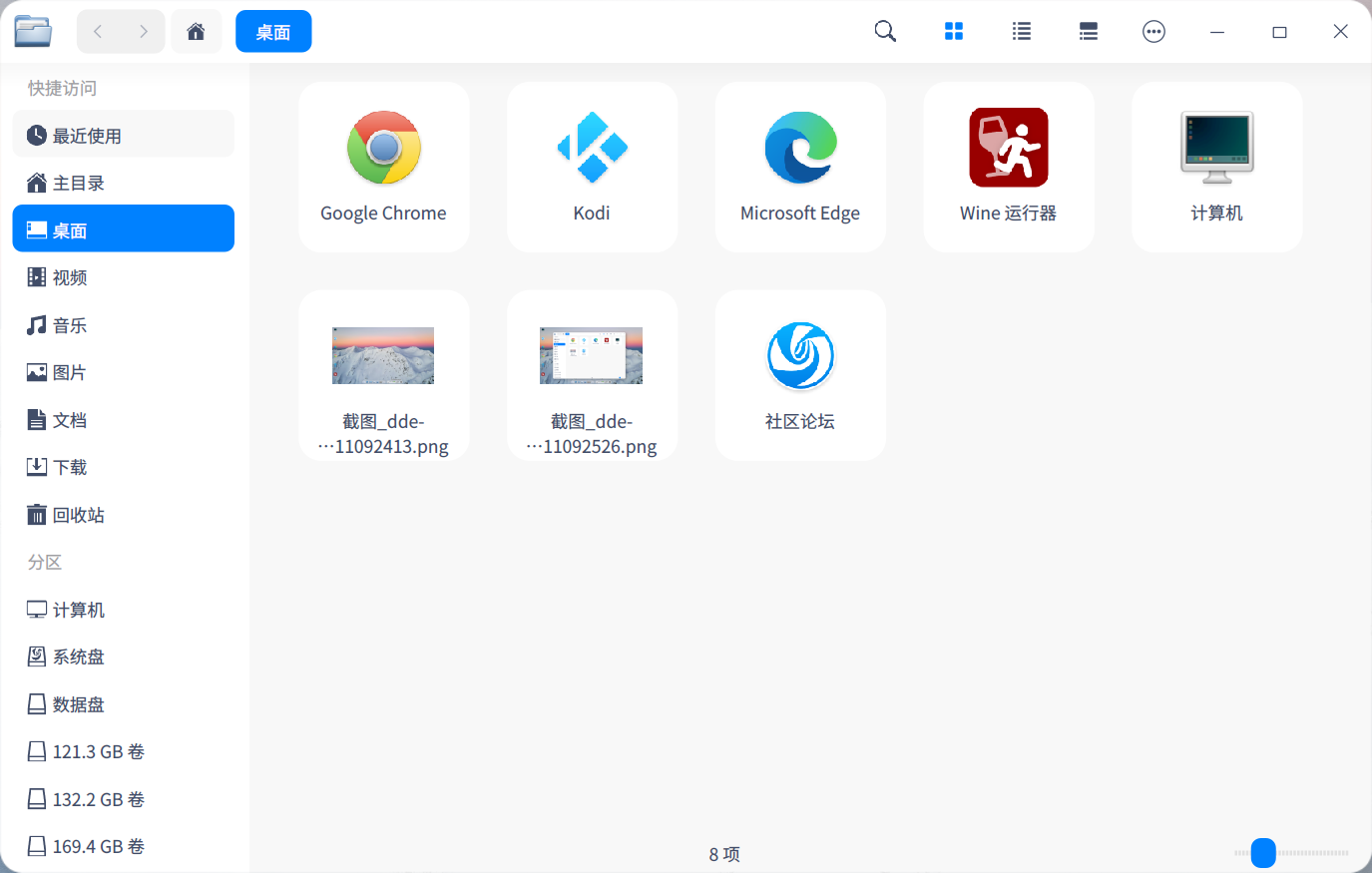The width and height of the screenshot is (1372, 873).
Task: Switch to icon grid view
Action: pyautogui.click(x=954, y=32)
